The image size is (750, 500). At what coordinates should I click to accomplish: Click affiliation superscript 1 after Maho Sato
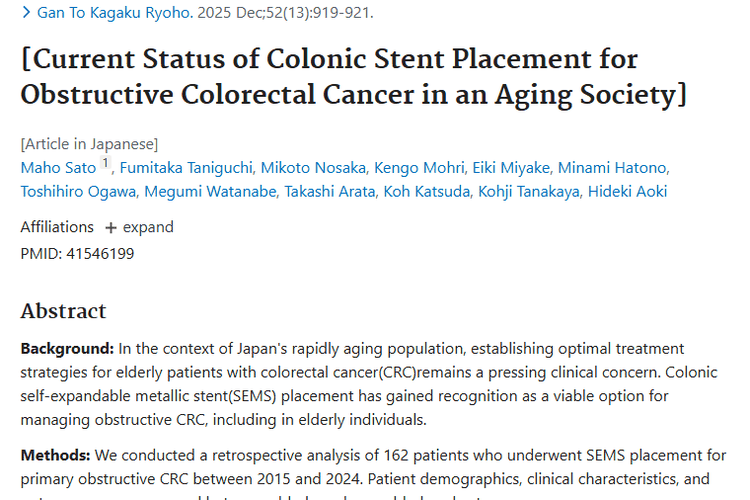point(105,164)
